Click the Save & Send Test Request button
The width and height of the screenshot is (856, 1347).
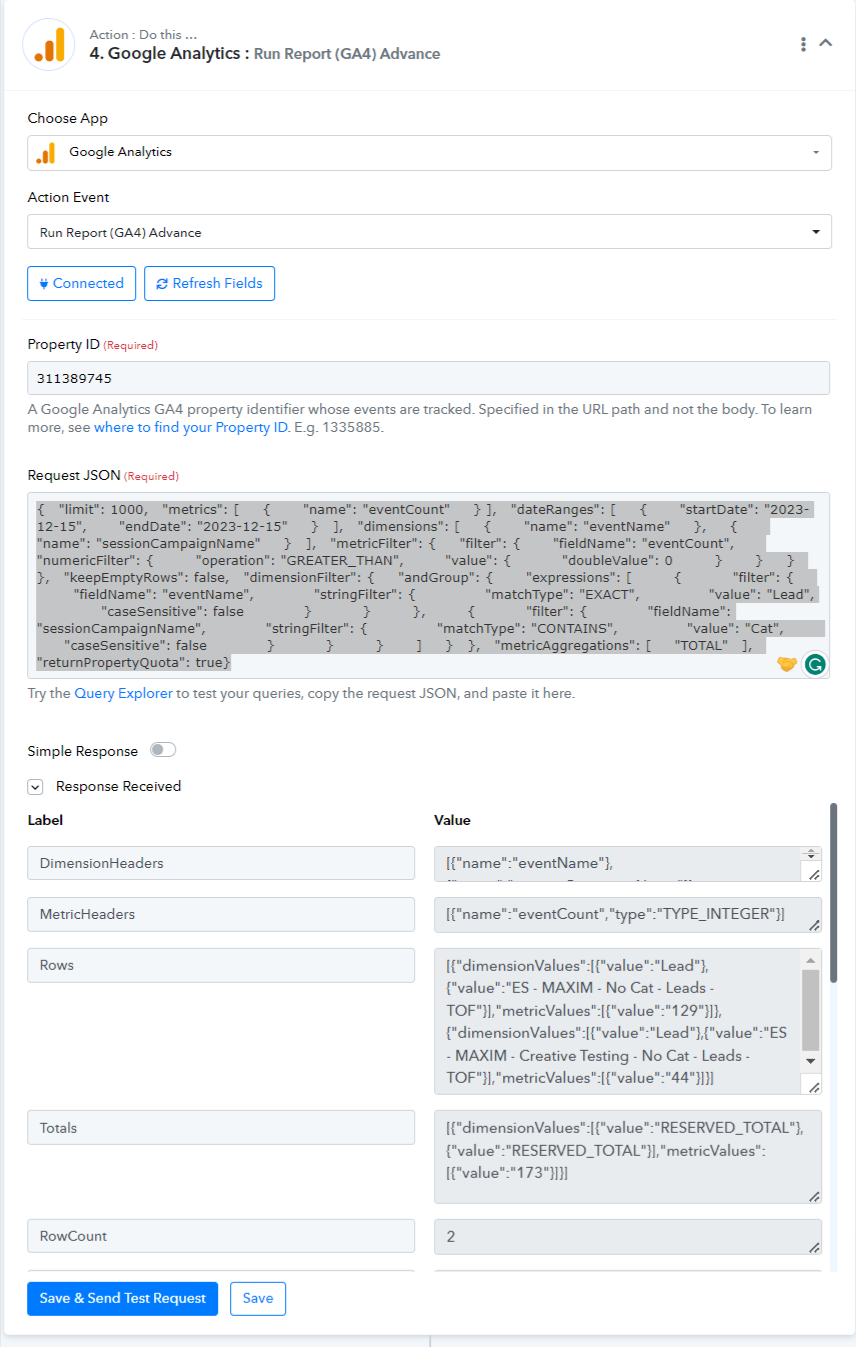click(122, 1298)
